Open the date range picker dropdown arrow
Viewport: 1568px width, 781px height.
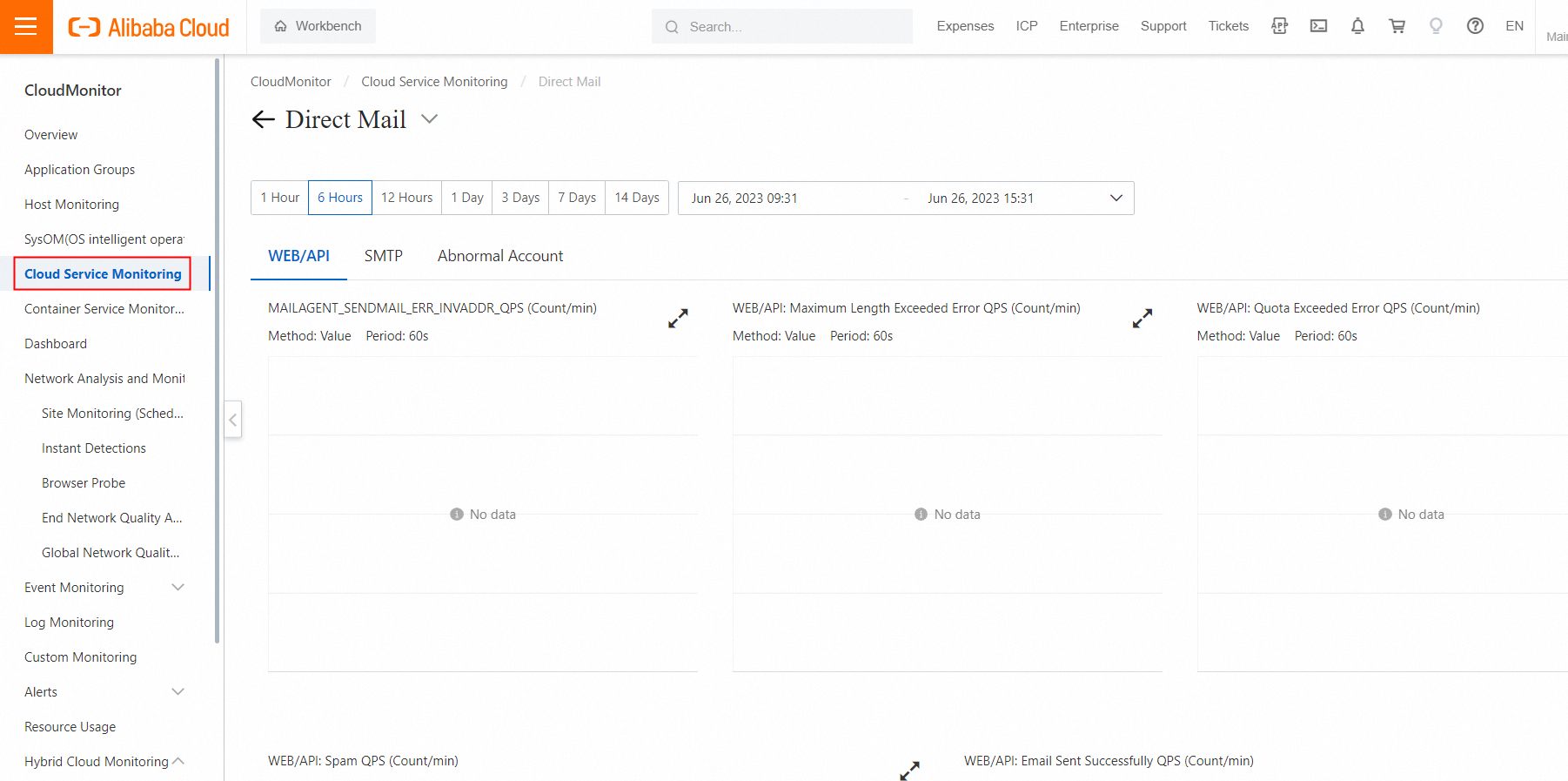pyautogui.click(x=1116, y=199)
